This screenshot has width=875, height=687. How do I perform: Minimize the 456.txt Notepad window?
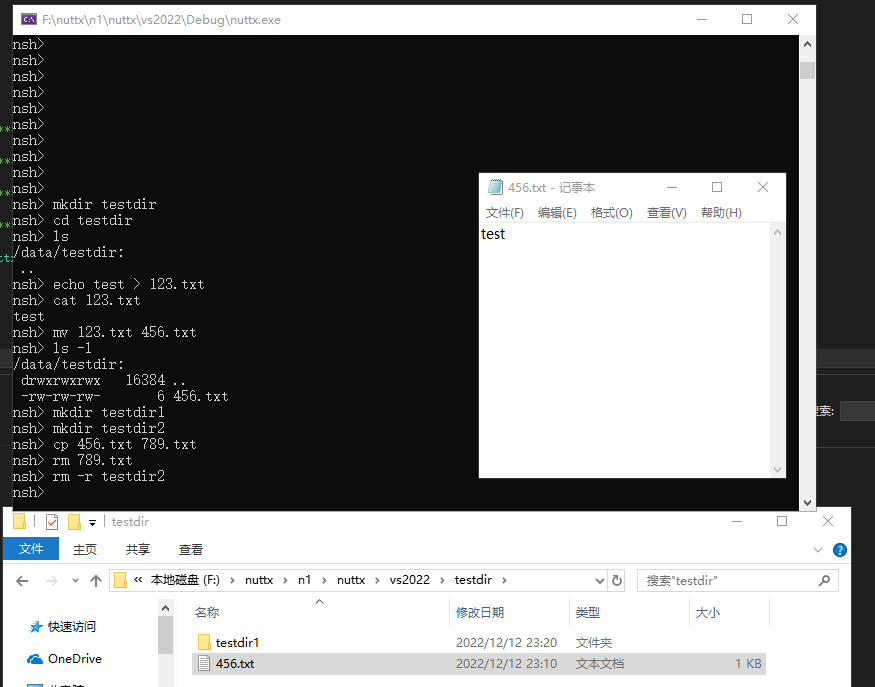pyautogui.click(x=672, y=188)
